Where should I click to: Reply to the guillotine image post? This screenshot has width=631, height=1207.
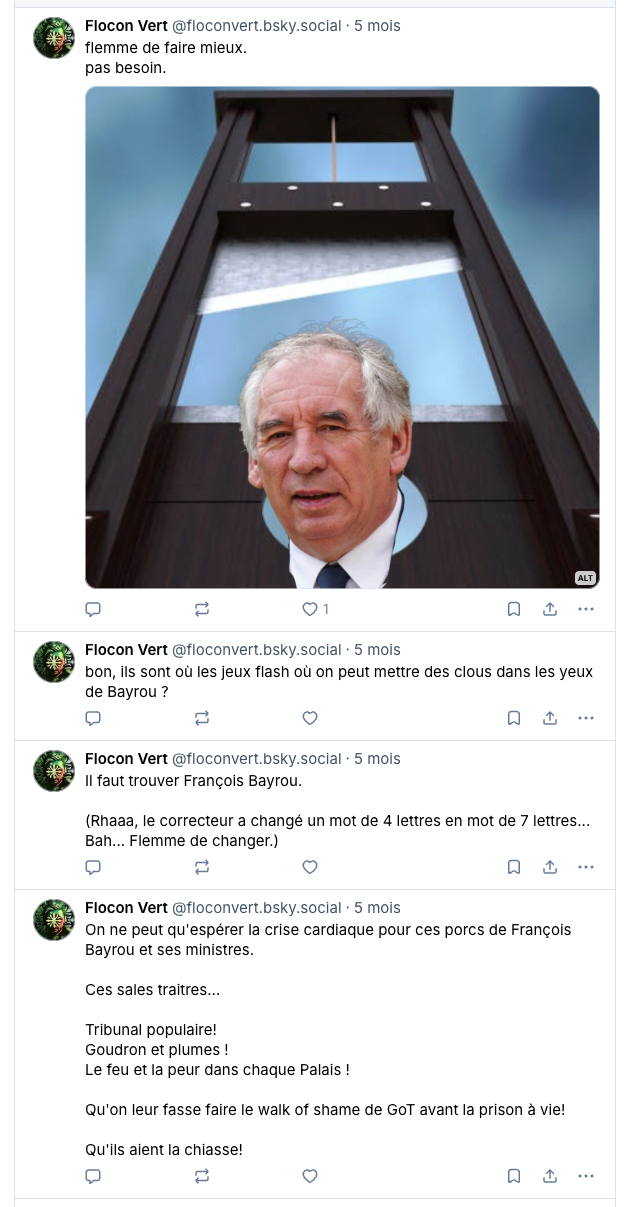point(93,608)
